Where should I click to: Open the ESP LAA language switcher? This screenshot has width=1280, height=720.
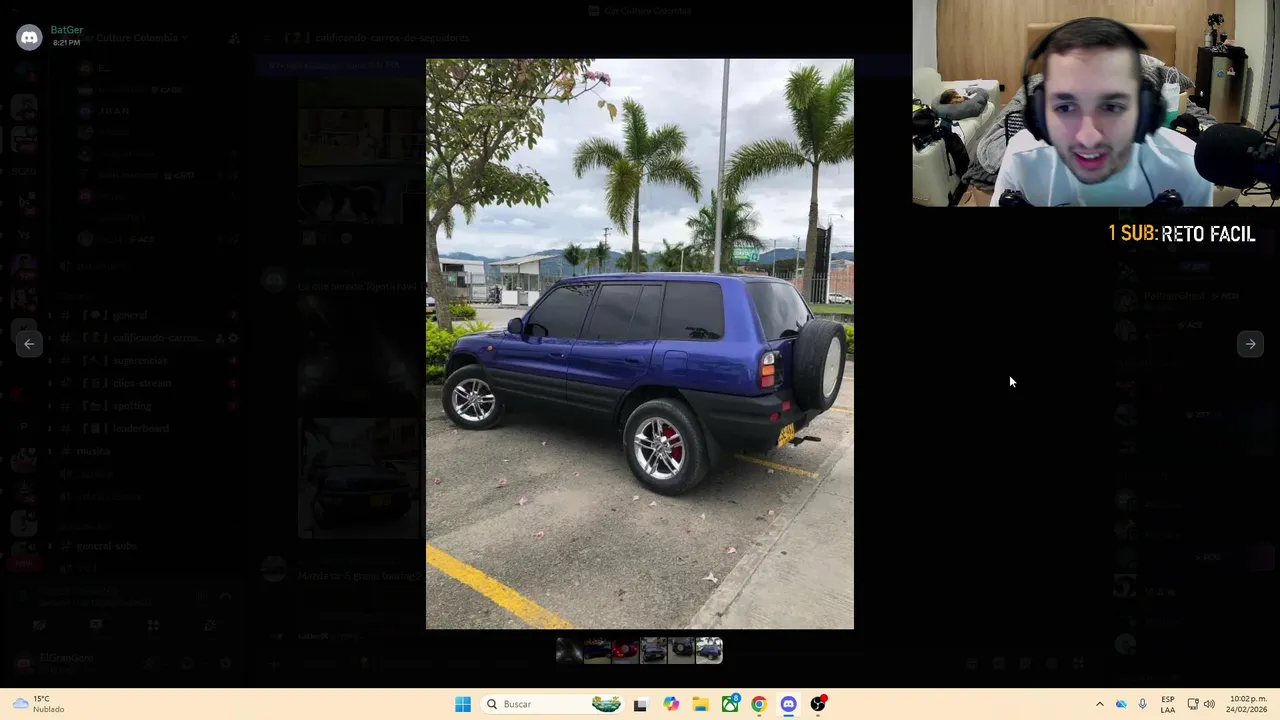1168,704
